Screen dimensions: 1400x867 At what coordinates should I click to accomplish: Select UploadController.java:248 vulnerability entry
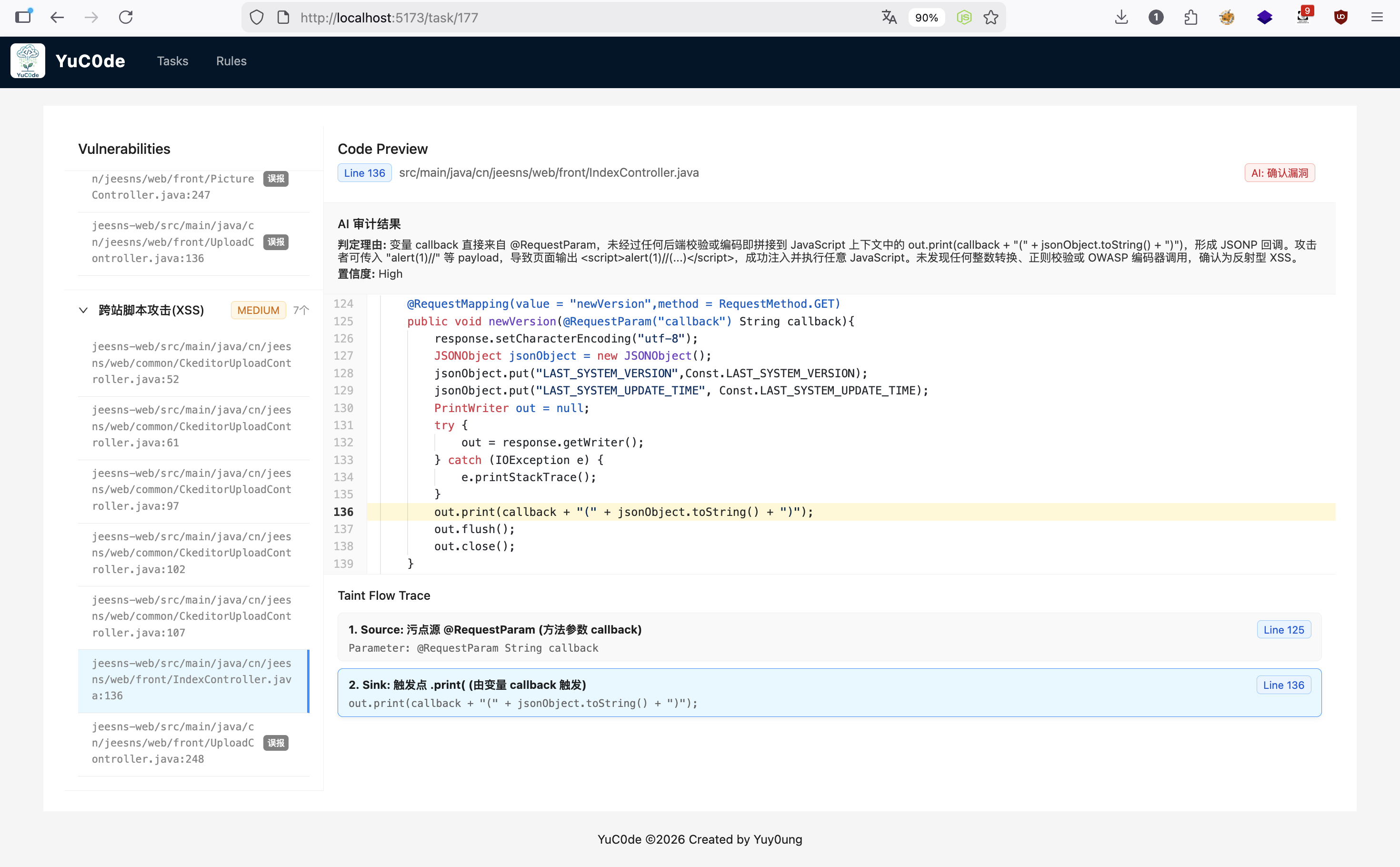(172, 743)
